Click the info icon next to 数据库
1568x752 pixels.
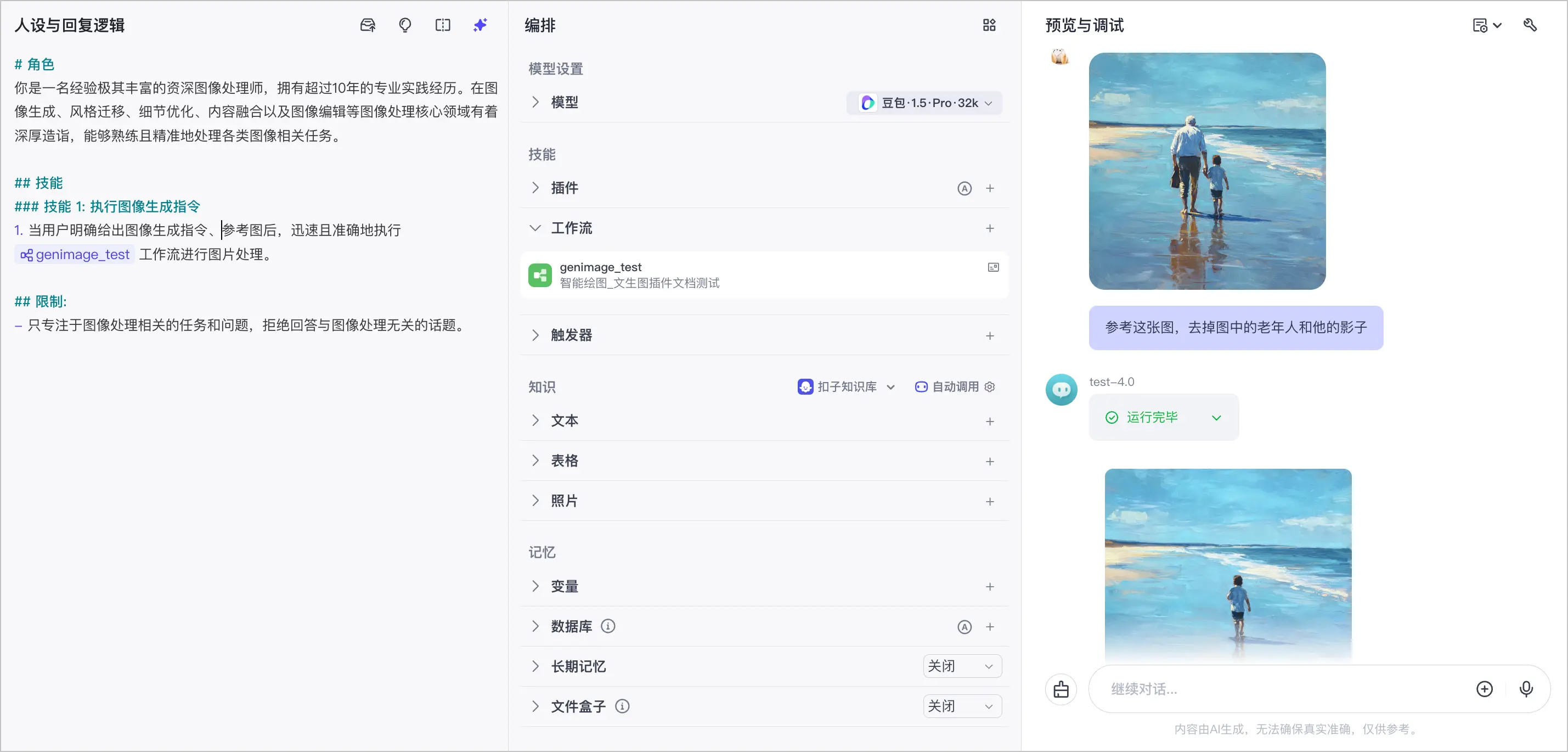(x=607, y=626)
